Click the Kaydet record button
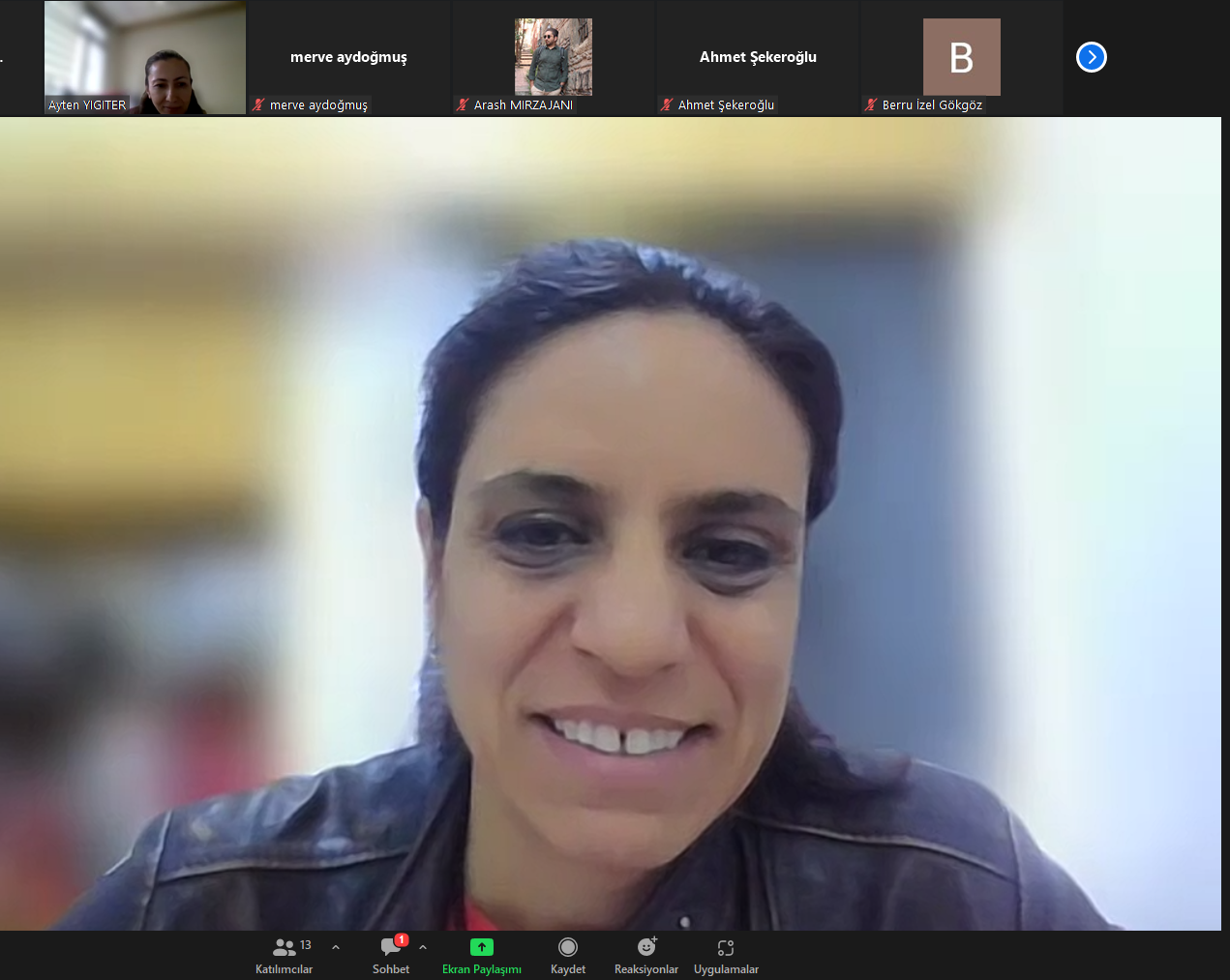This screenshot has height=980, width=1230. (x=568, y=956)
